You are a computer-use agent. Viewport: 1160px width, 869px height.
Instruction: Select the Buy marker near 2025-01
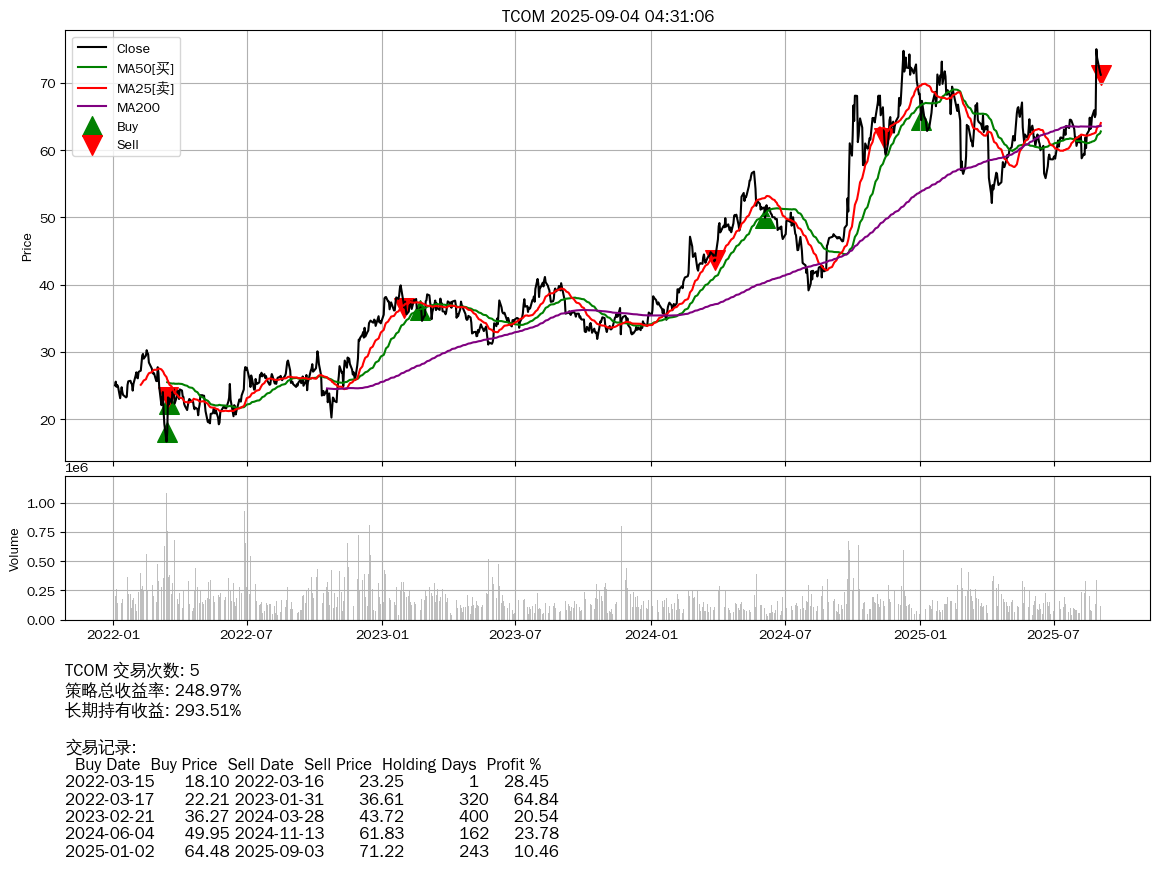coord(921,119)
